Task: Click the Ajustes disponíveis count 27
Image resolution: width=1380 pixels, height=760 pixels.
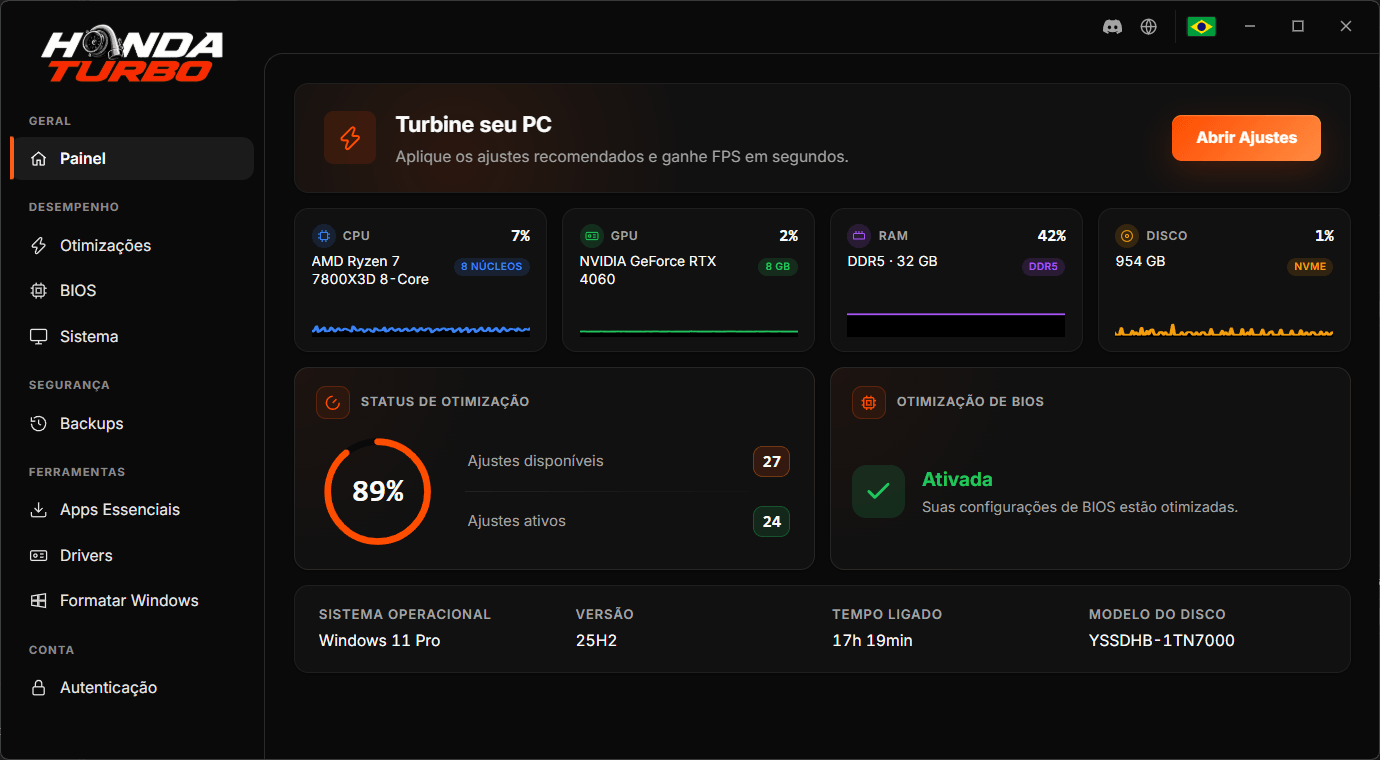Action: pyautogui.click(x=771, y=462)
